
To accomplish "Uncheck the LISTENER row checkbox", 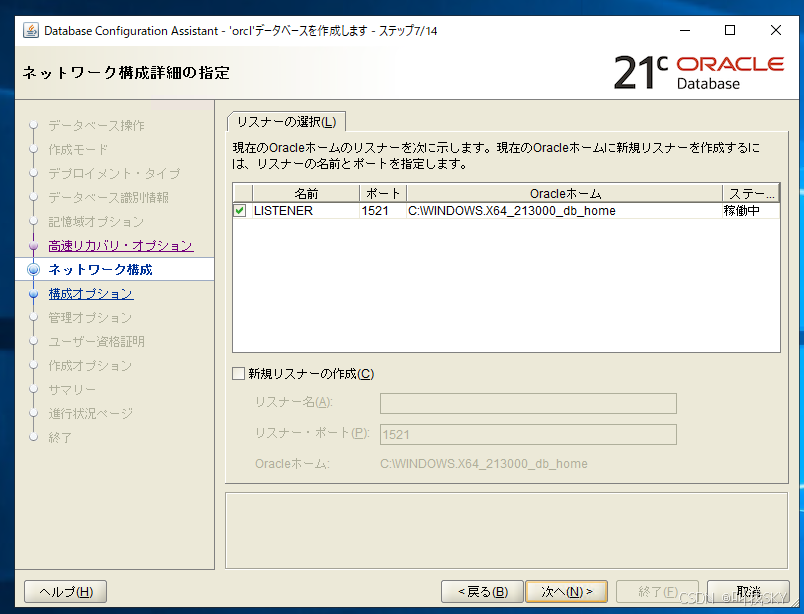I will [x=239, y=210].
